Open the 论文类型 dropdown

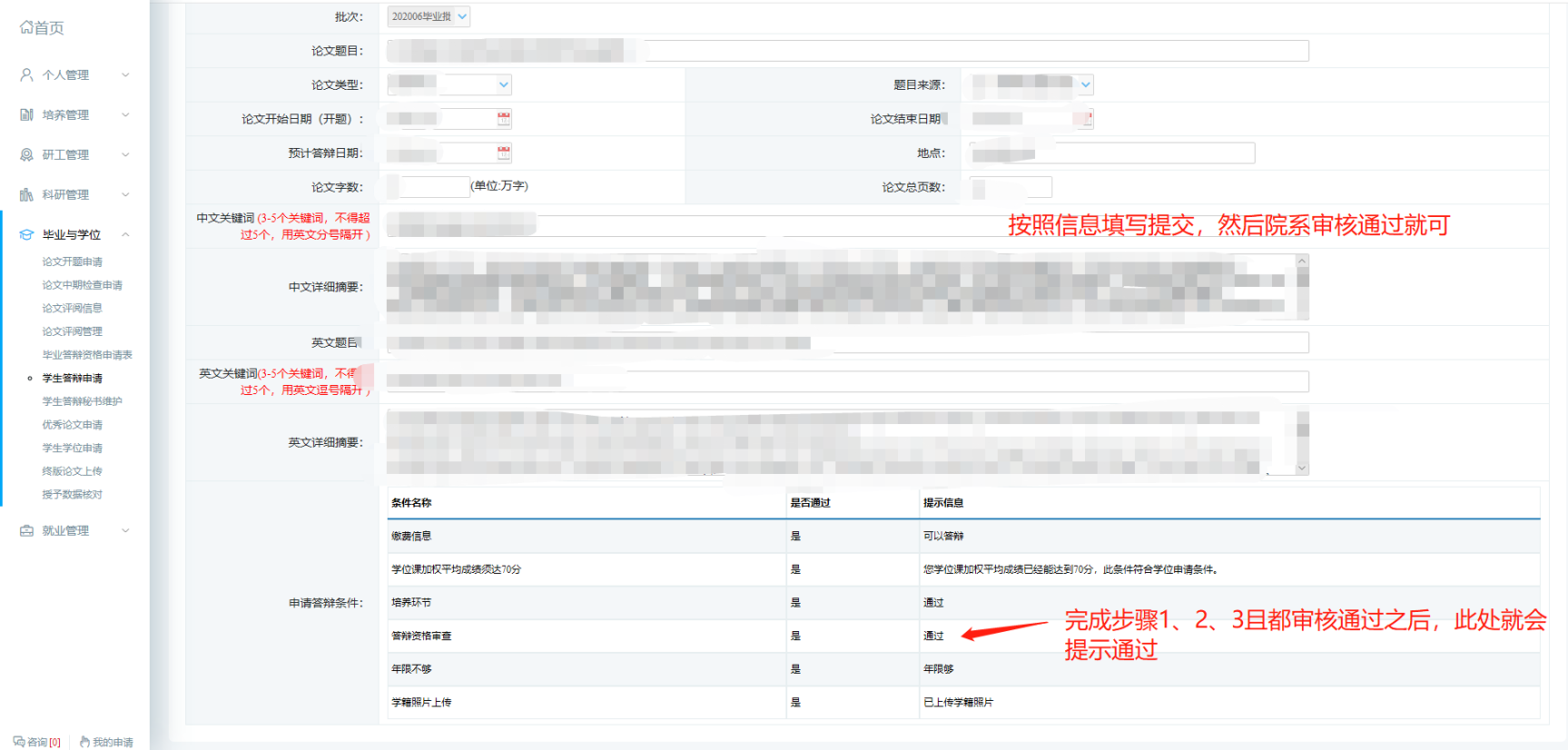[503, 84]
